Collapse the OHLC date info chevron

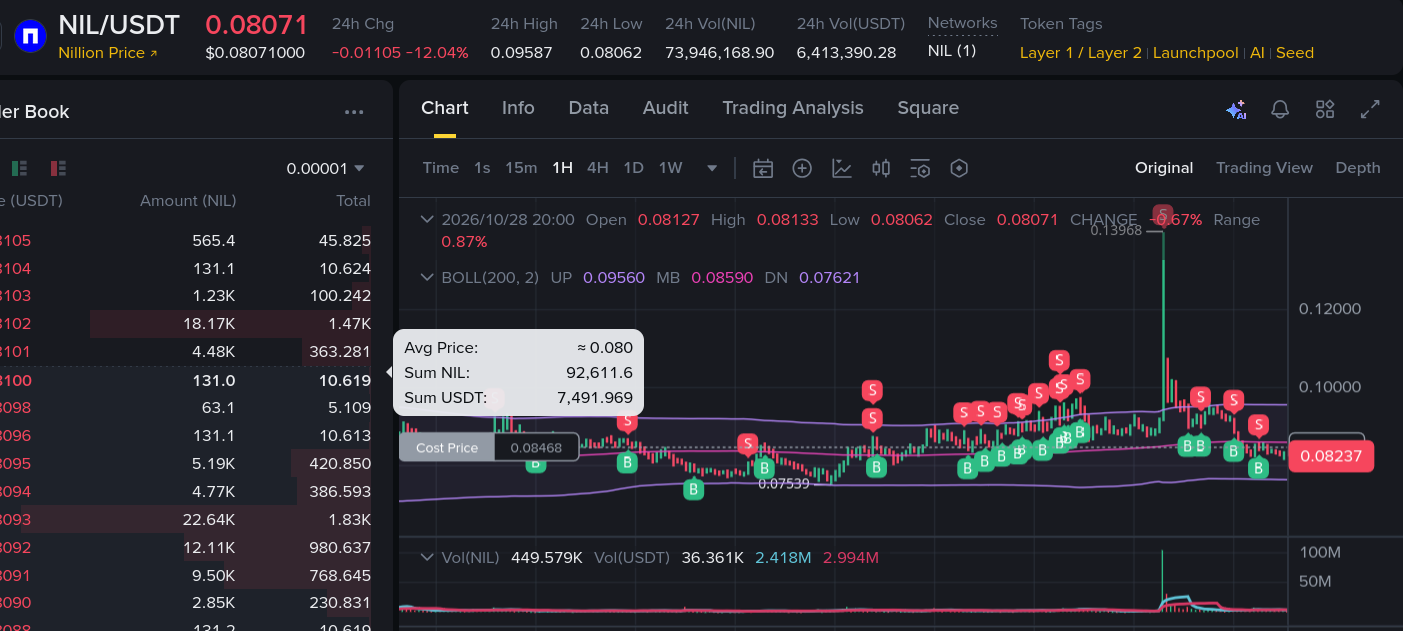428,220
